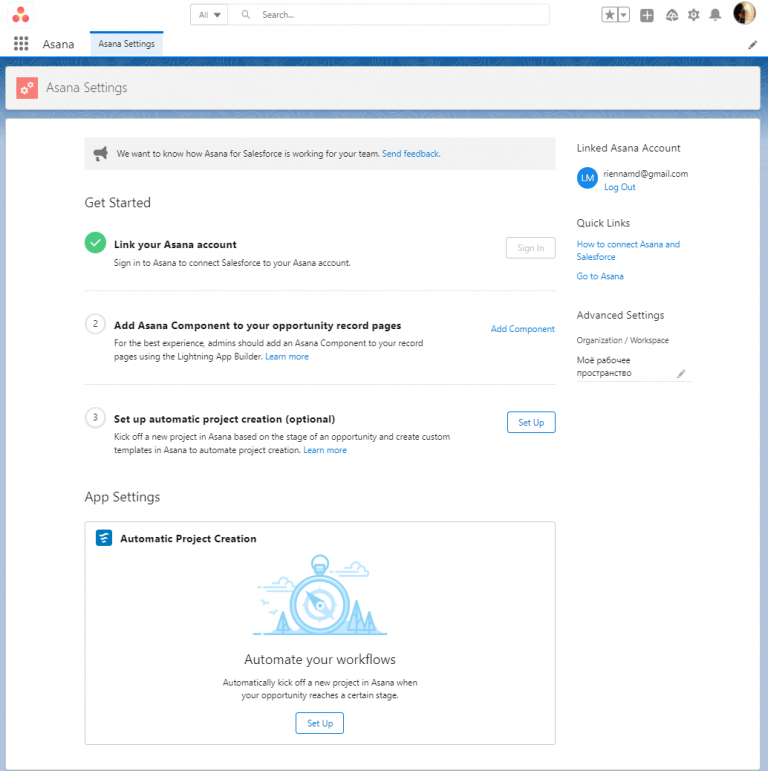The image size is (768, 771).
Task: Open the Setup gear icon
Action: (693, 15)
